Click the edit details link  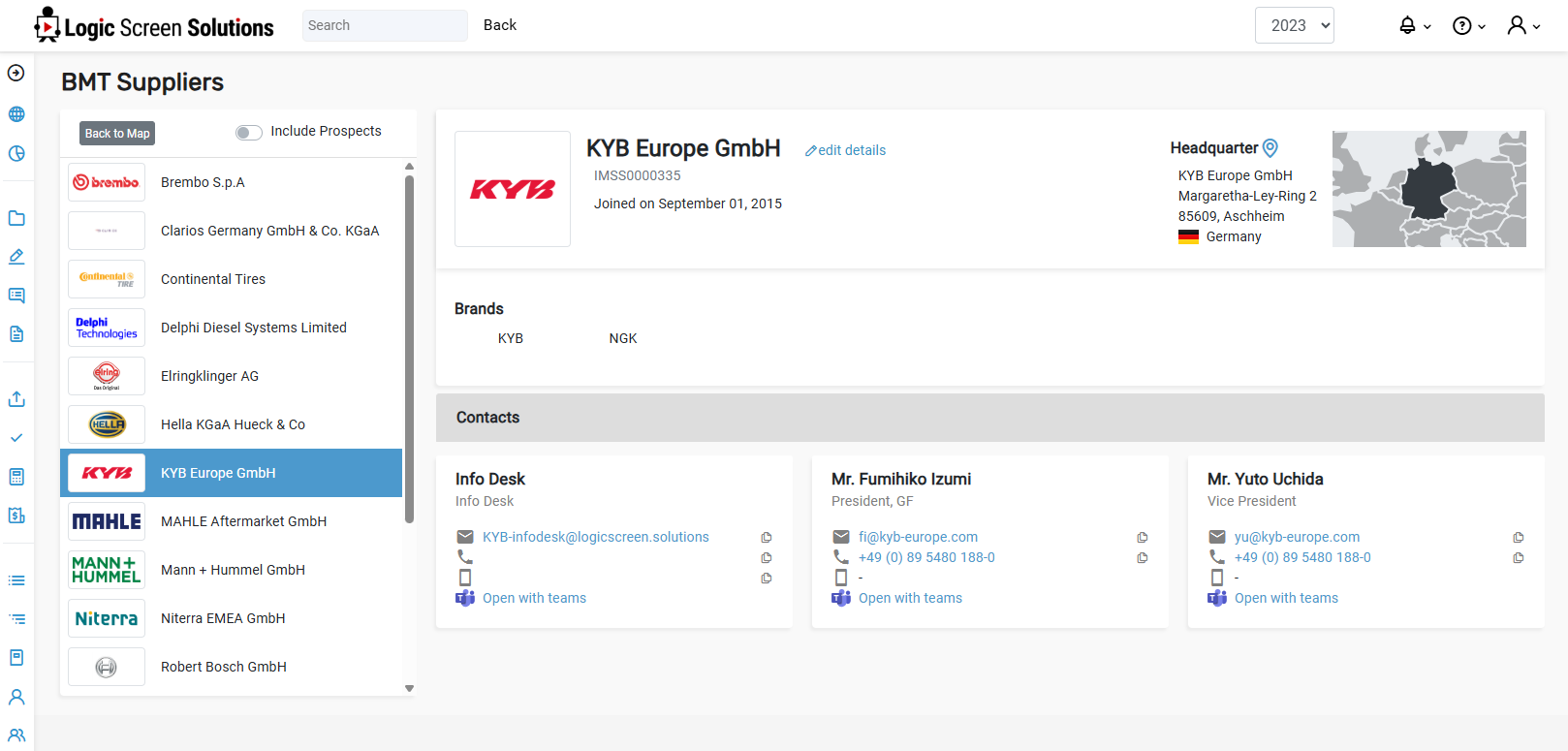point(845,150)
